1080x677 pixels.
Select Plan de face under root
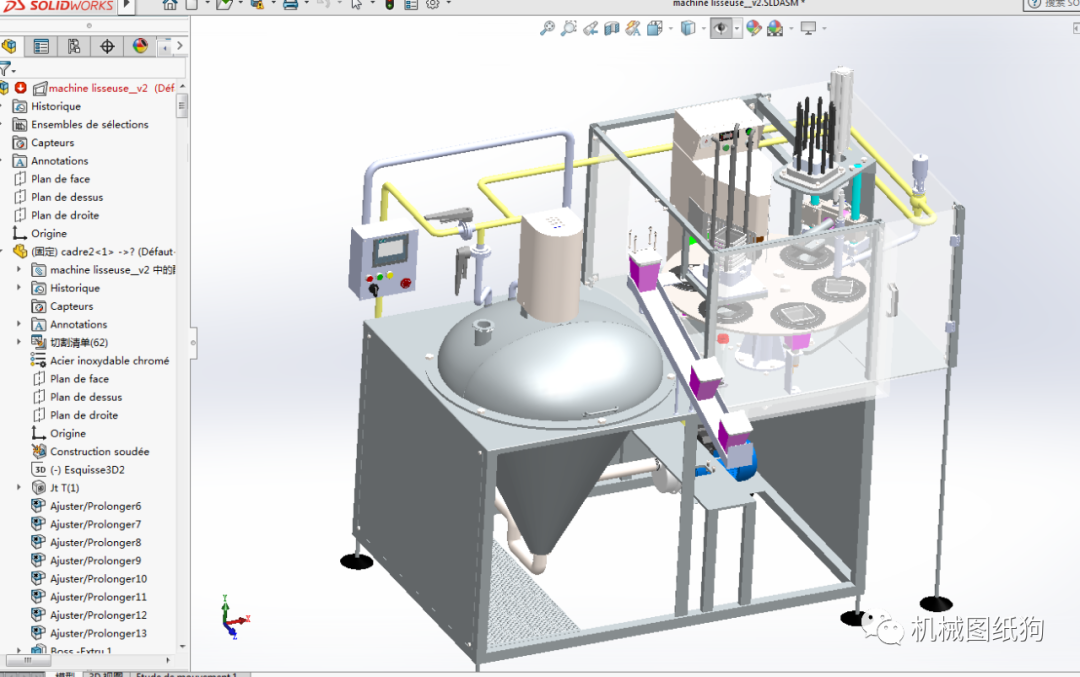[x=61, y=179]
